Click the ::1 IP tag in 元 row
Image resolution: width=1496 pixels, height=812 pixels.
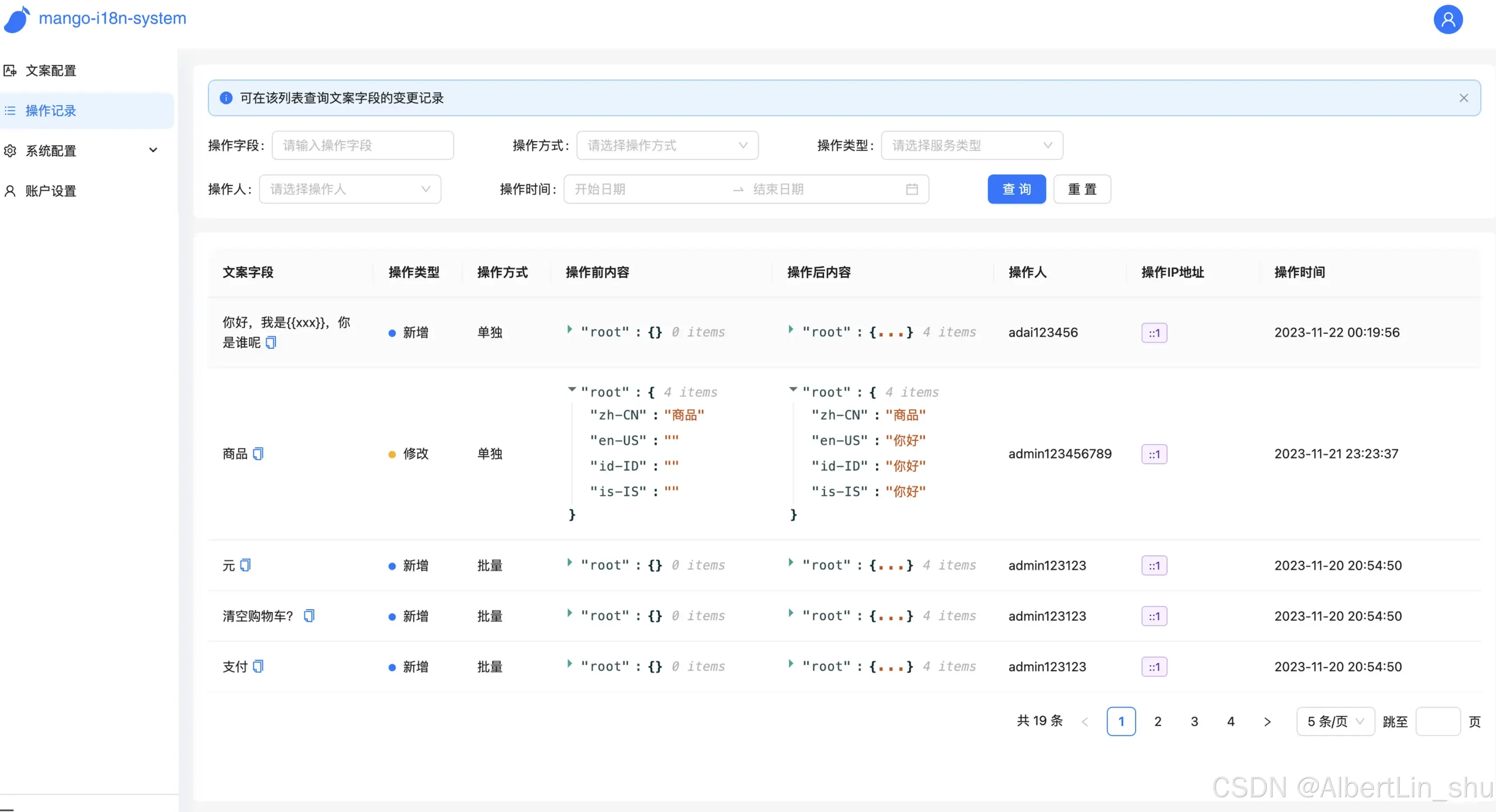click(1154, 566)
